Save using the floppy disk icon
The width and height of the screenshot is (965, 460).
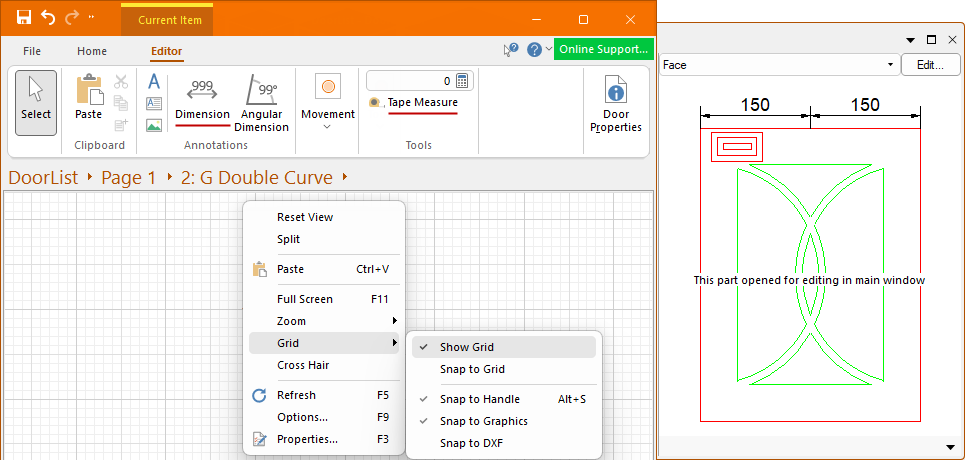23,18
